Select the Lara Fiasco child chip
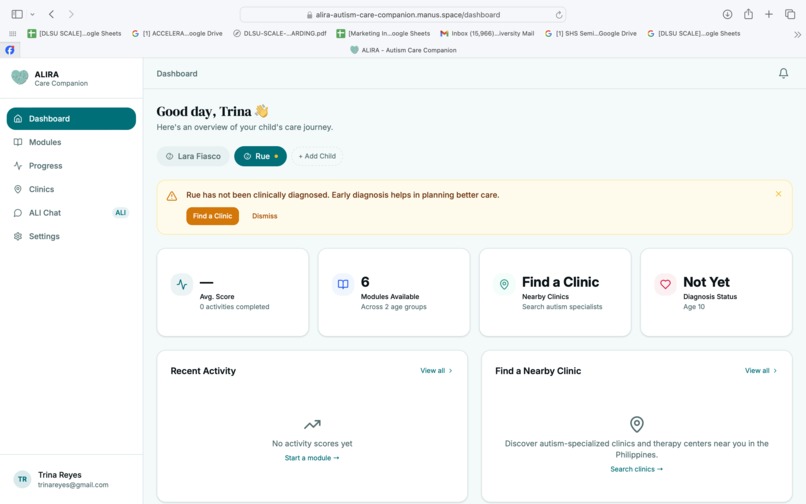The width and height of the screenshot is (806, 504). pyautogui.click(x=193, y=156)
